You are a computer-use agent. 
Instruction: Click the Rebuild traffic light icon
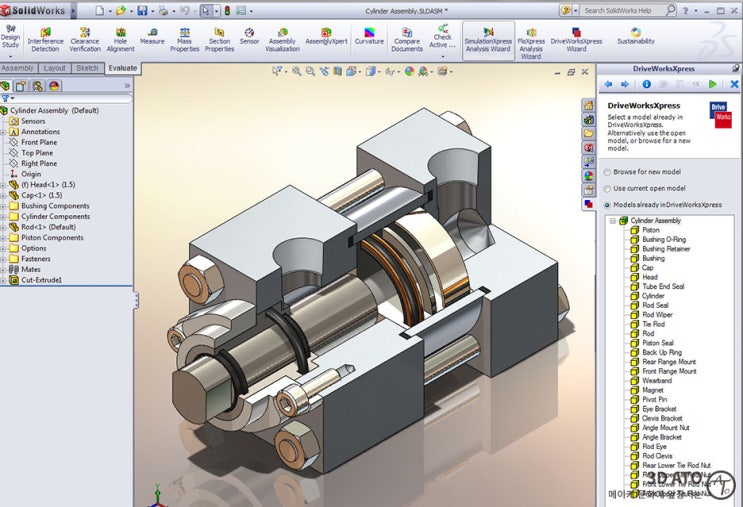[x=227, y=10]
